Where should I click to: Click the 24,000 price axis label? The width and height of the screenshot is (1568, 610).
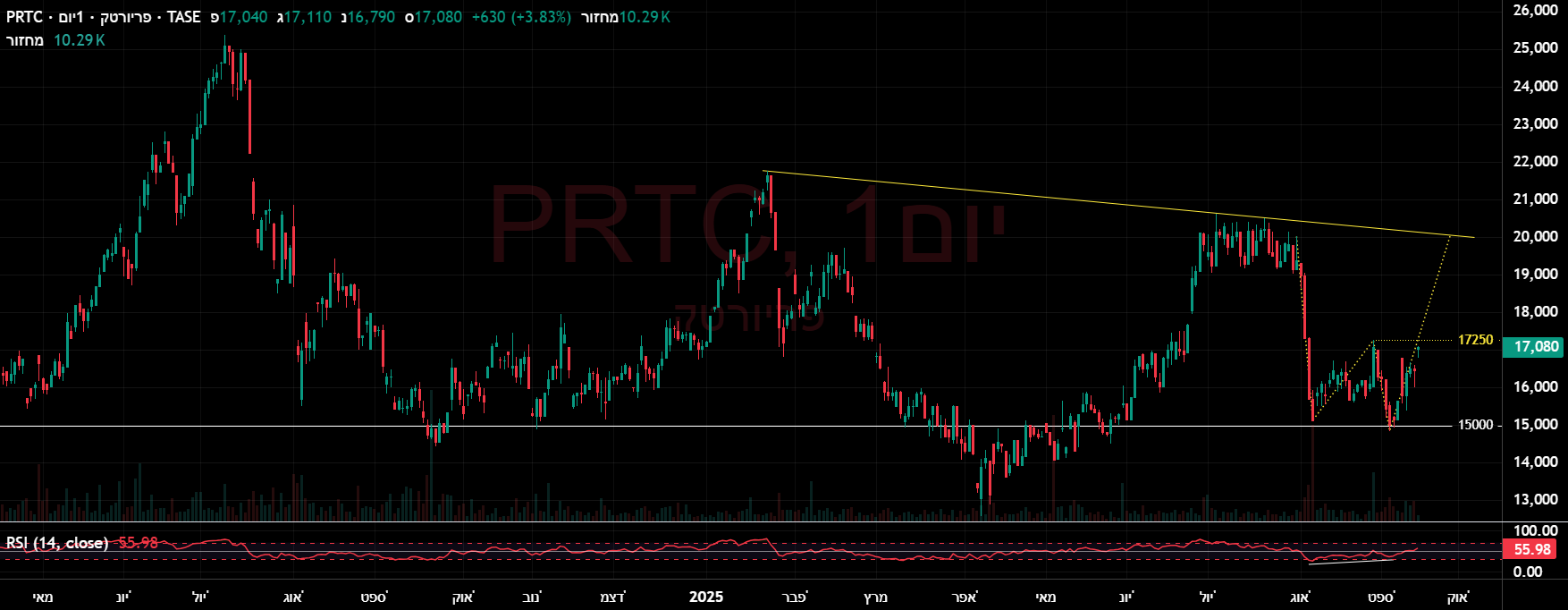click(x=1536, y=86)
